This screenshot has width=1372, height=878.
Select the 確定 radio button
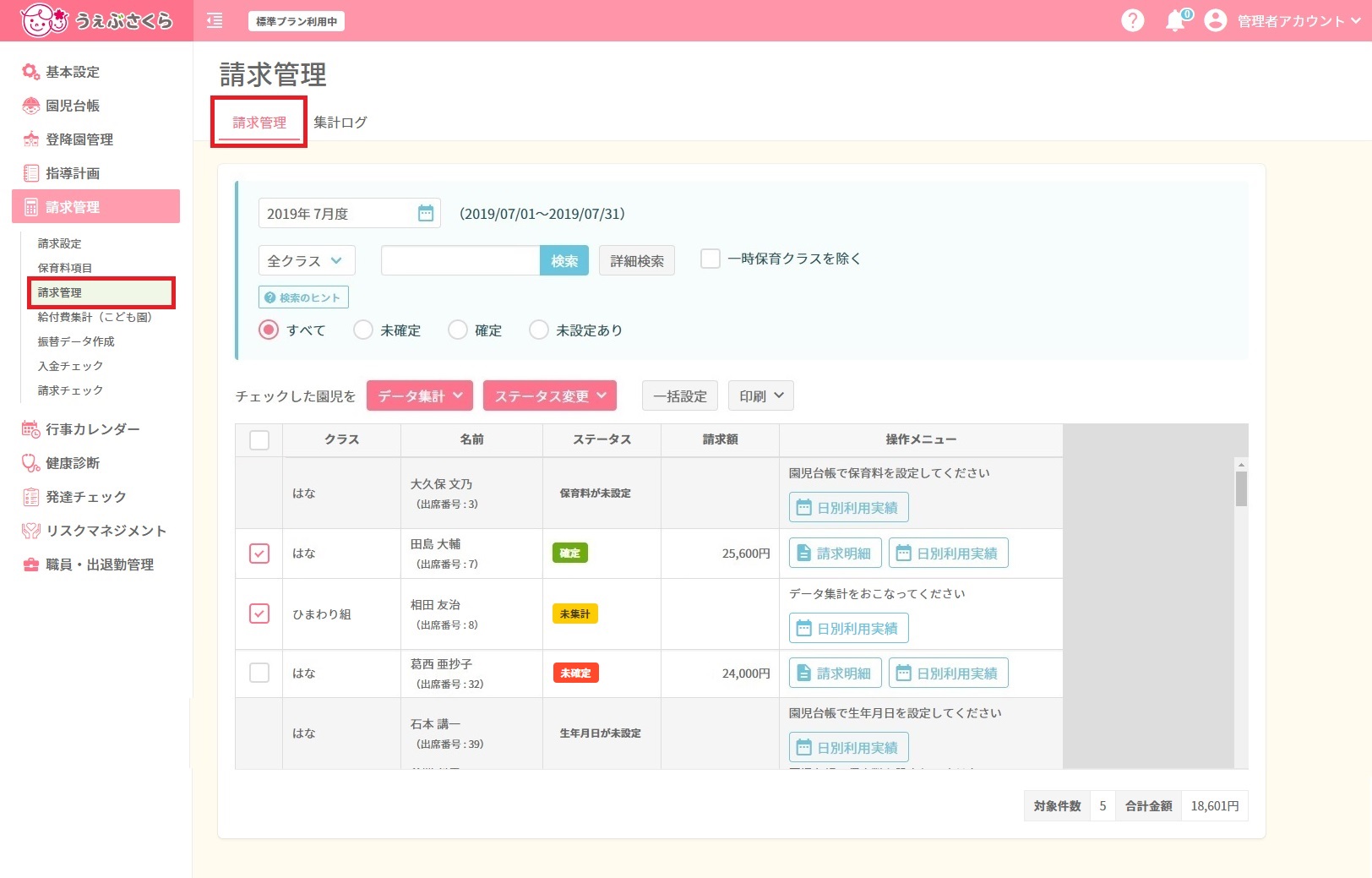tap(458, 330)
